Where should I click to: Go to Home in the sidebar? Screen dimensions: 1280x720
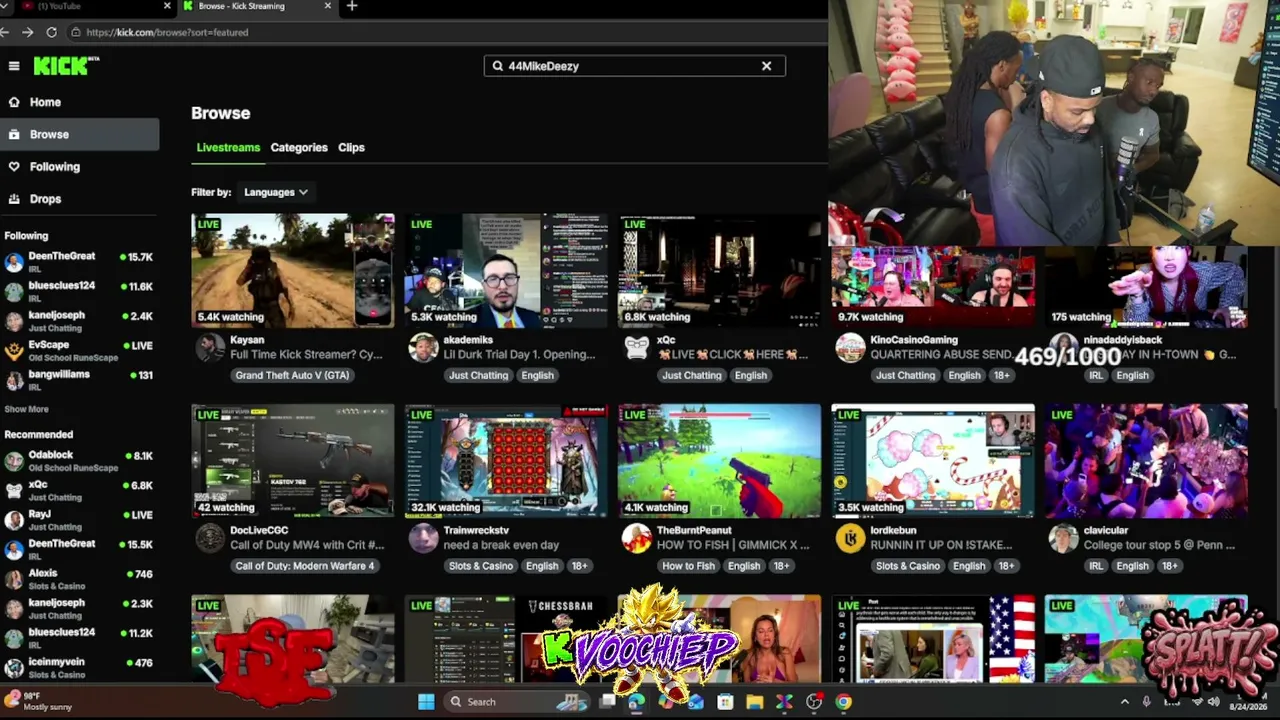pos(80,102)
